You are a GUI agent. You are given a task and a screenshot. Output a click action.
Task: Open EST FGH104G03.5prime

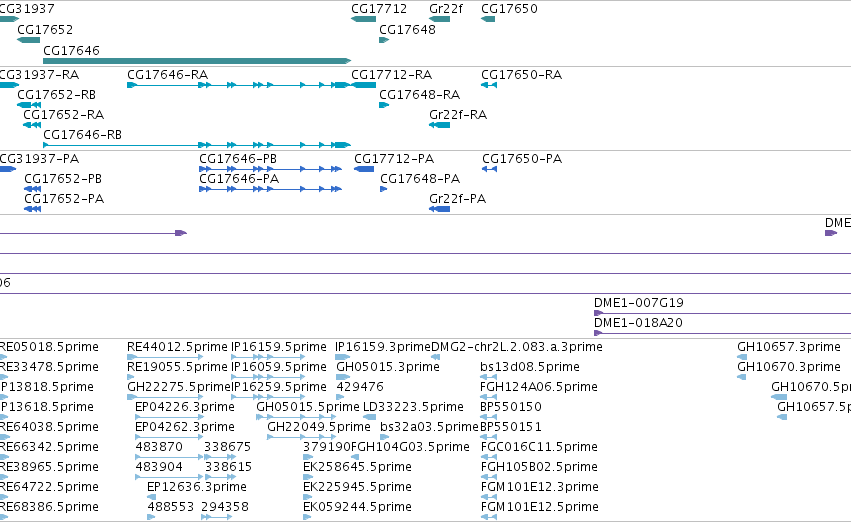tap(410, 447)
